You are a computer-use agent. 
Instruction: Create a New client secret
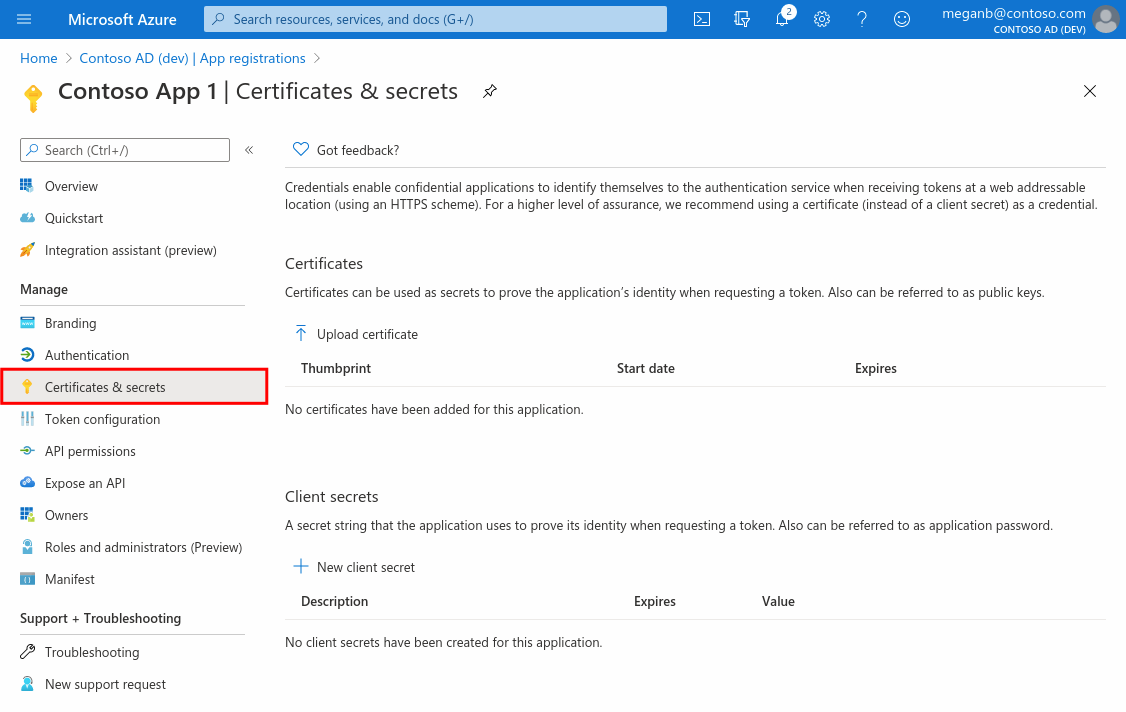coord(364,567)
